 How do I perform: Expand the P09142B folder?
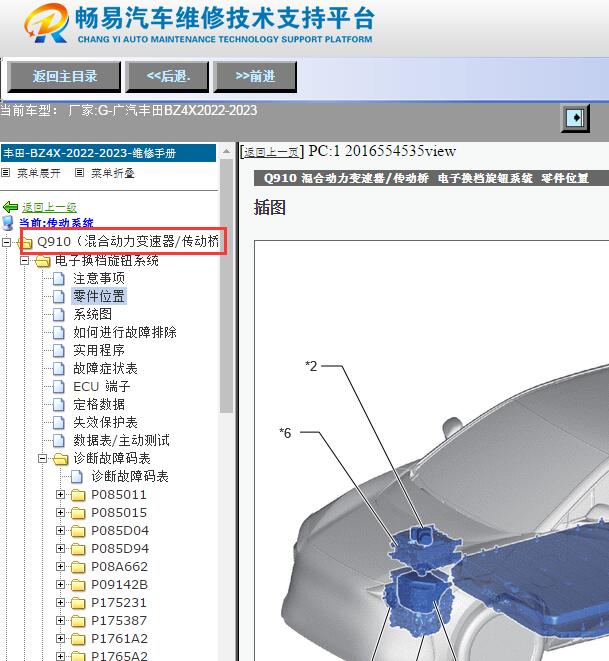(61, 585)
